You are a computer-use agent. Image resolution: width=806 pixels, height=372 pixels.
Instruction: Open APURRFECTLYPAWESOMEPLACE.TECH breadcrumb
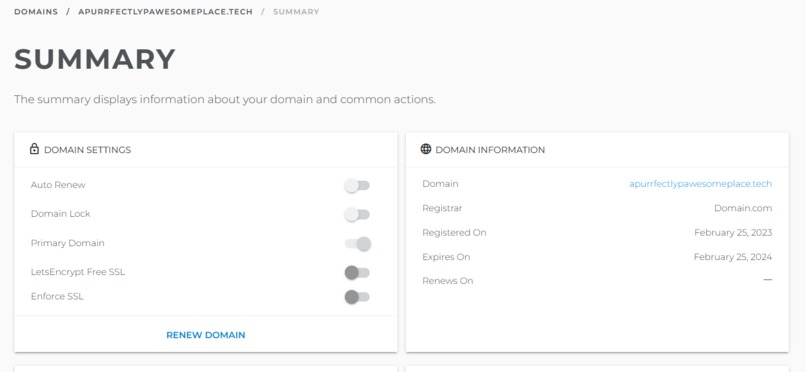click(166, 11)
